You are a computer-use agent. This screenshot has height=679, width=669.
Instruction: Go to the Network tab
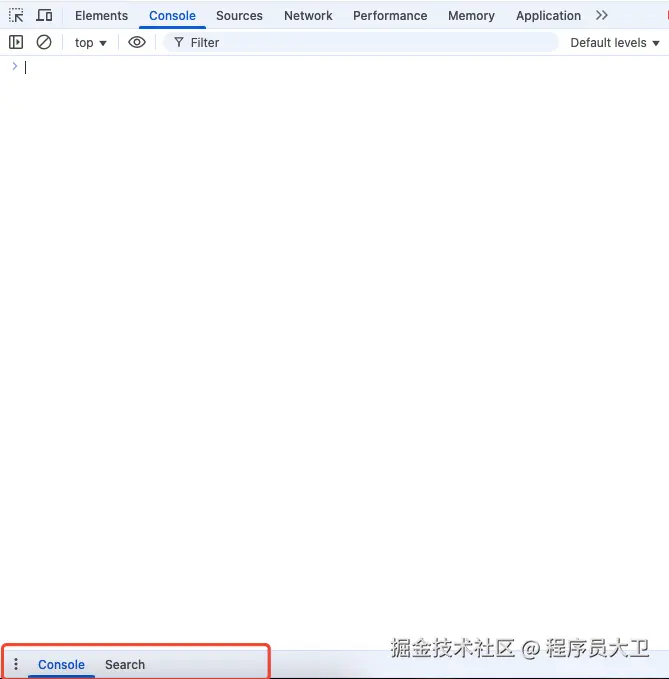tap(308, 15)
